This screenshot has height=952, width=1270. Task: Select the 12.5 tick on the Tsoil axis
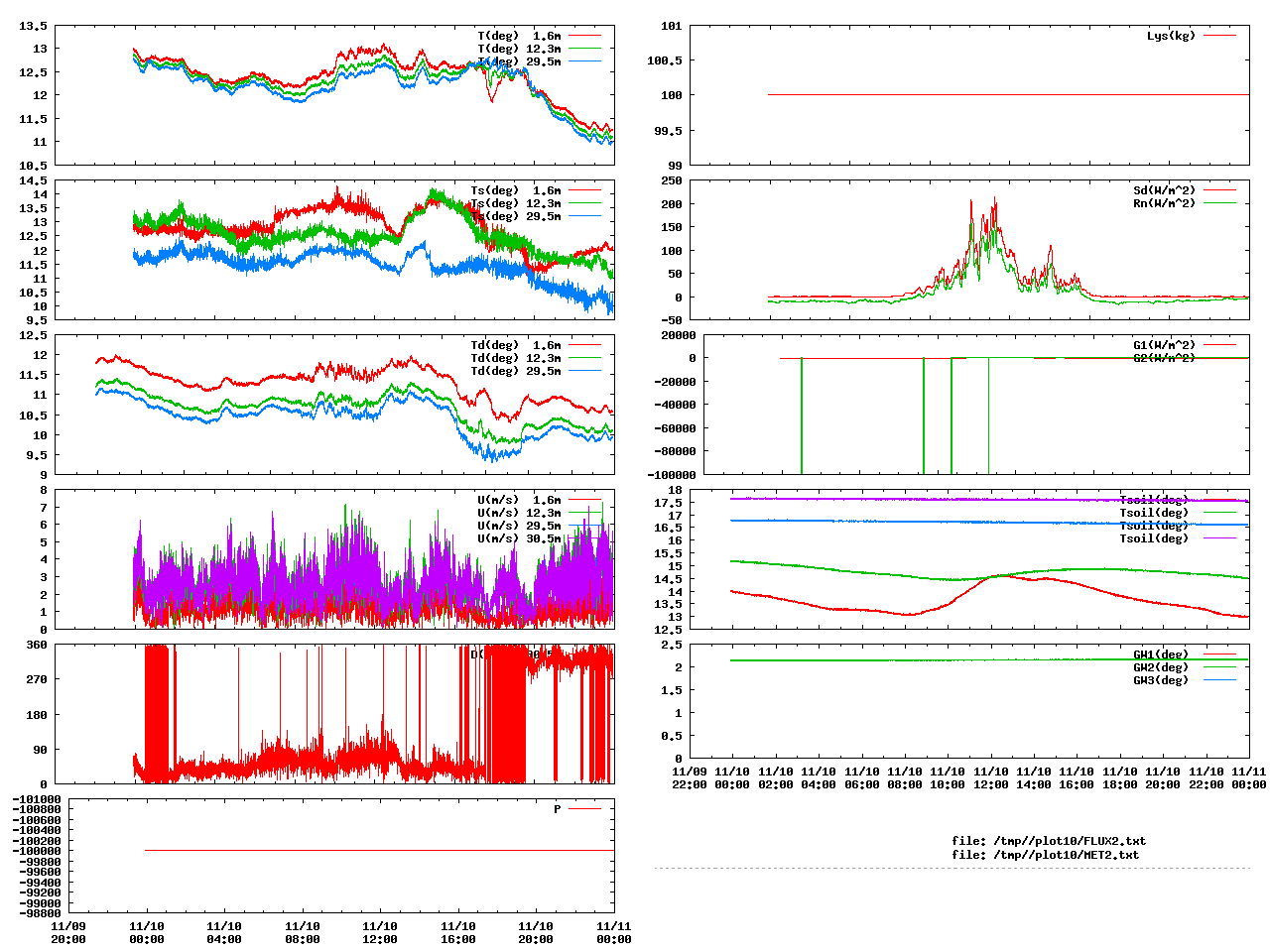click(668, 630)
